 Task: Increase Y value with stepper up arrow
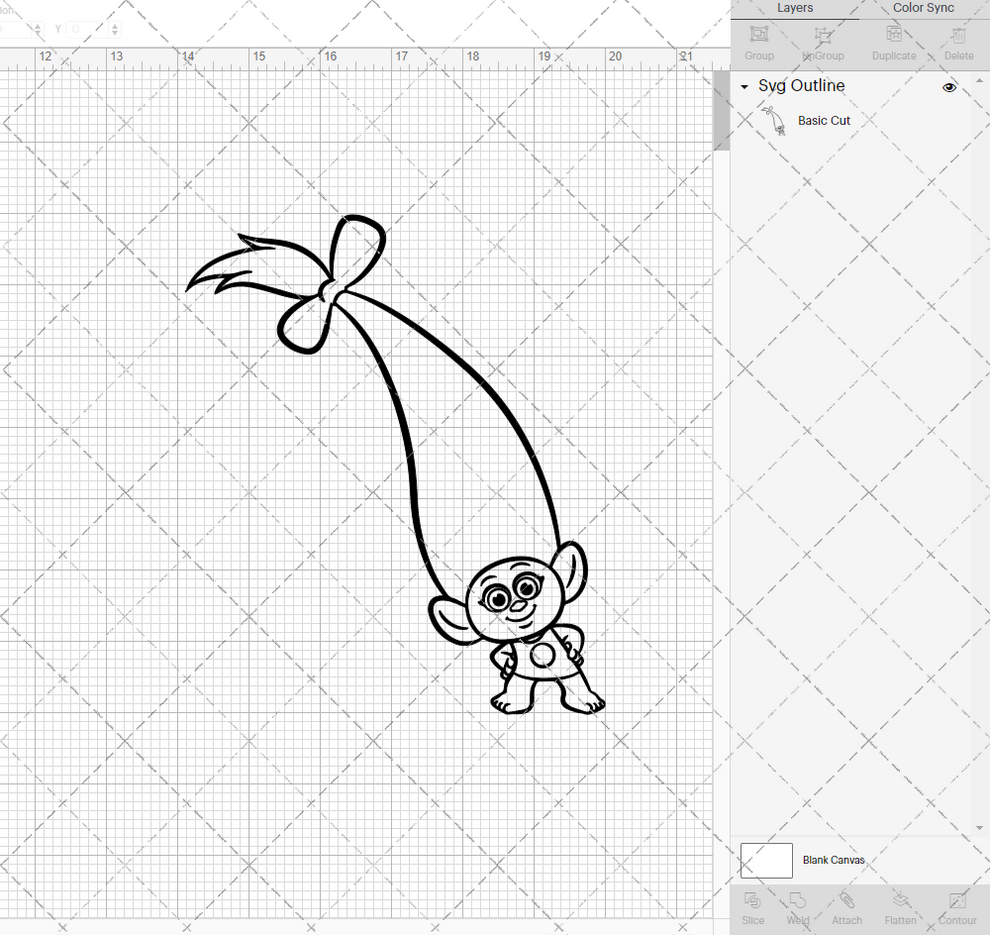click(x=115, y=25)
